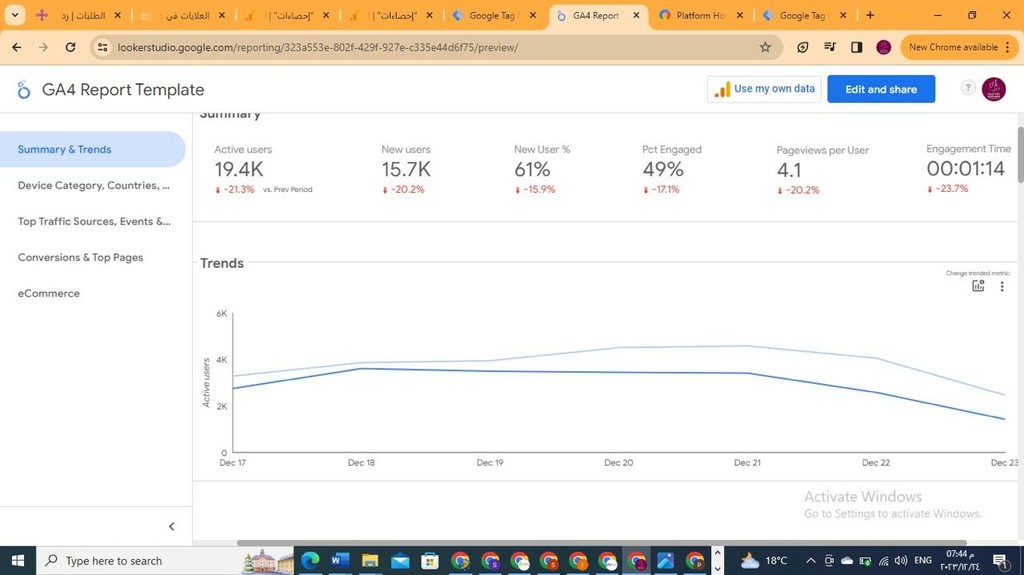Image resolution: width=1024 pixels, height=575 pixels.
Task: Open the Google account avatar in Looker Studio
Action: coord(994,89)
